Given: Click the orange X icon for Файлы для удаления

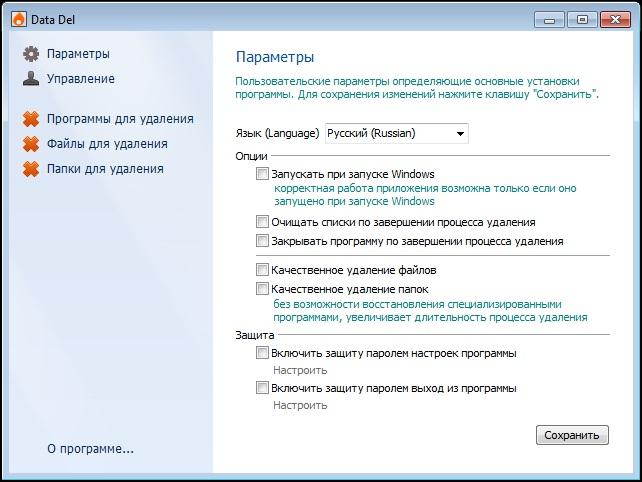Looking at the screenshot, I should click(x=31, y=144).
